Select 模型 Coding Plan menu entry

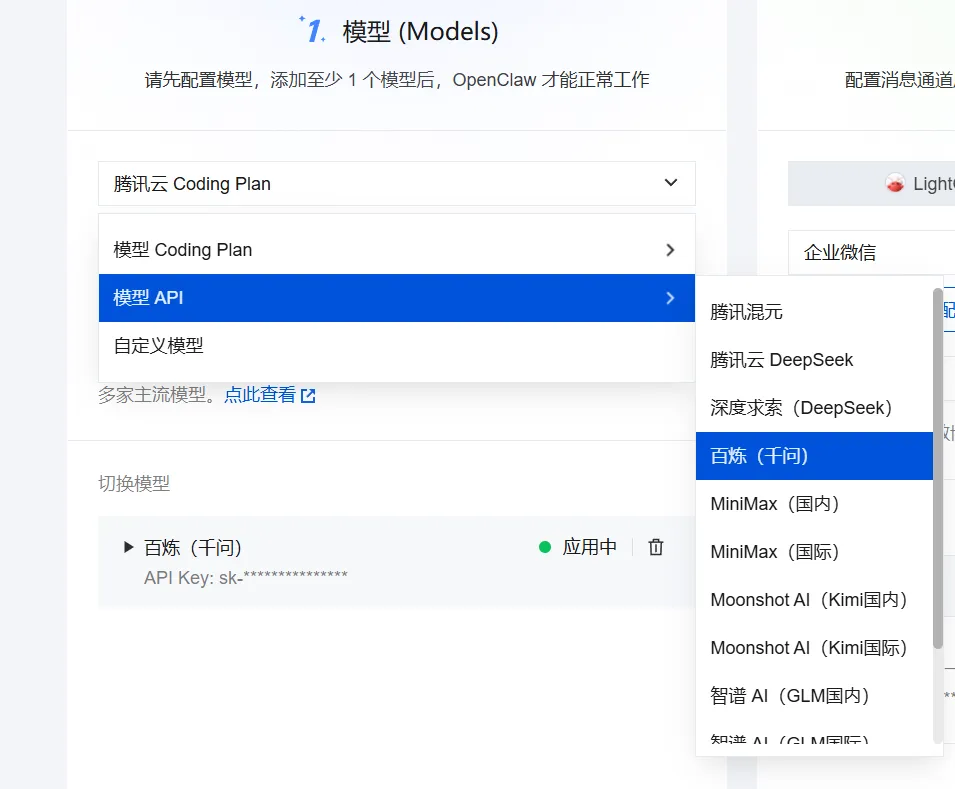(396, 250)
